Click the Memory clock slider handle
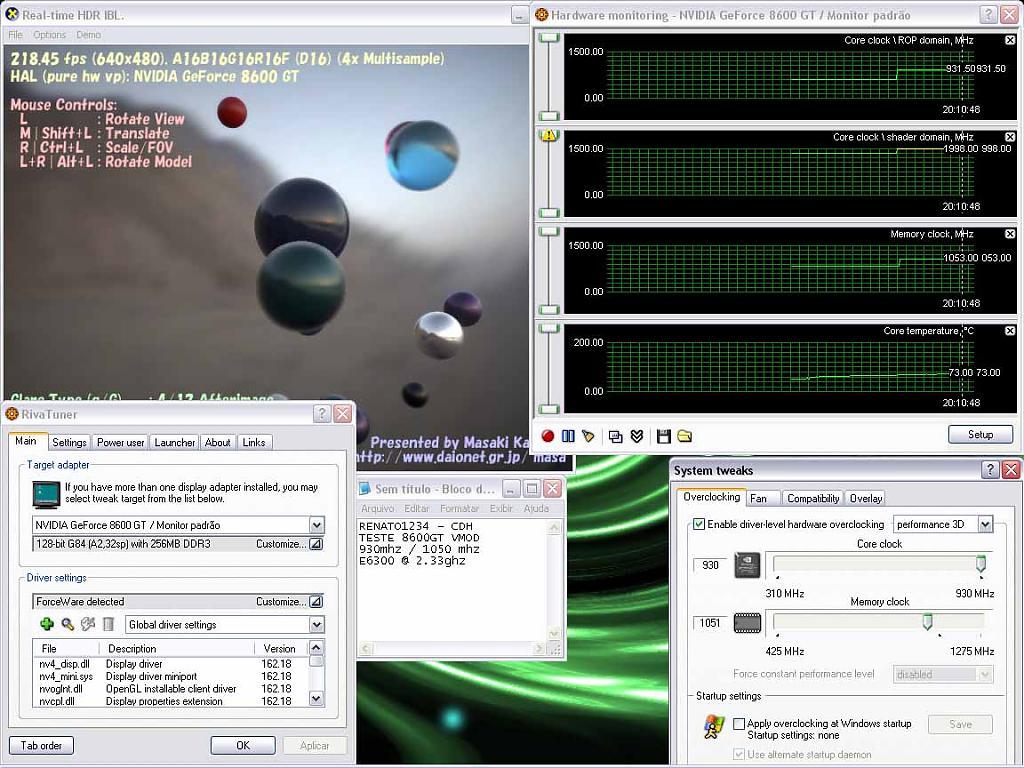The image size is (1024, 768). (x=927, y=621)
